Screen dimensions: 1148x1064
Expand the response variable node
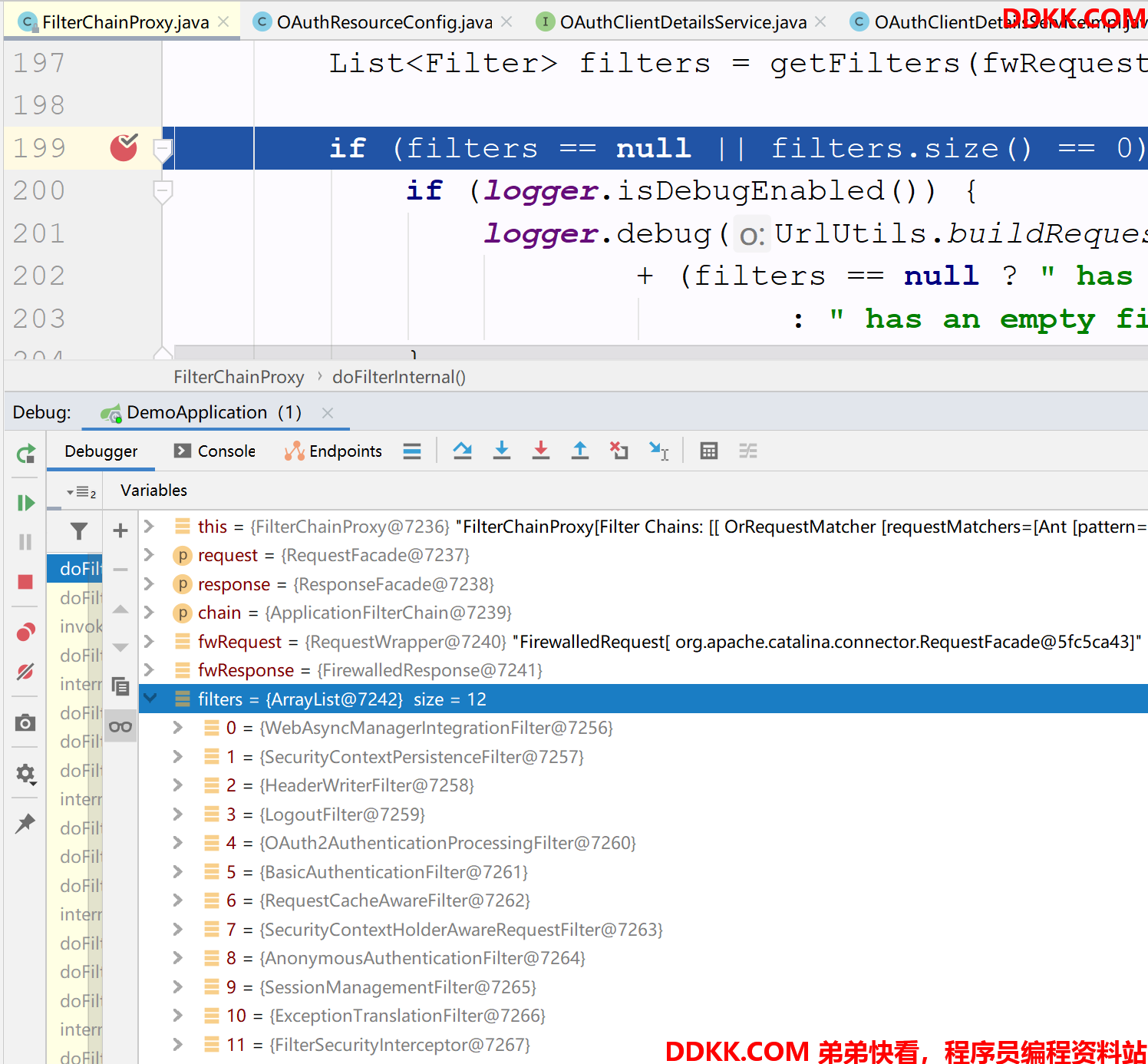150,584
